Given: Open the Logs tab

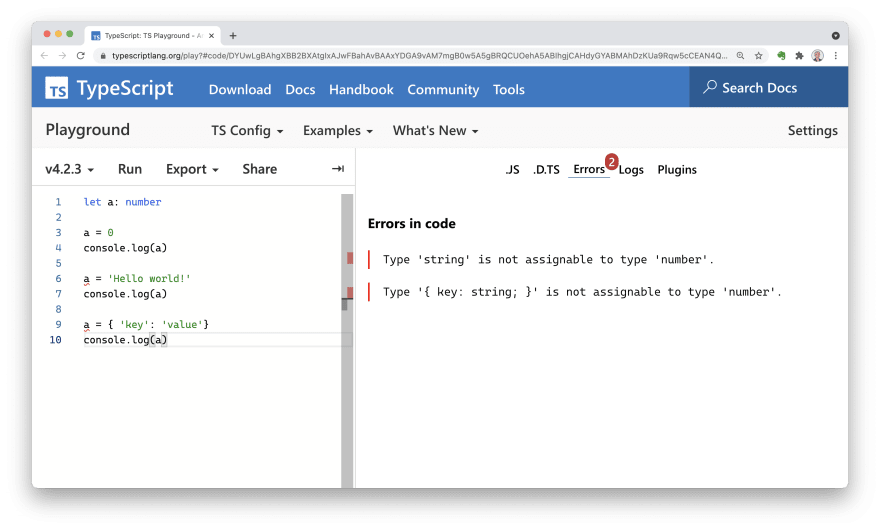Looking at the screenshot, I should (631, 170).
